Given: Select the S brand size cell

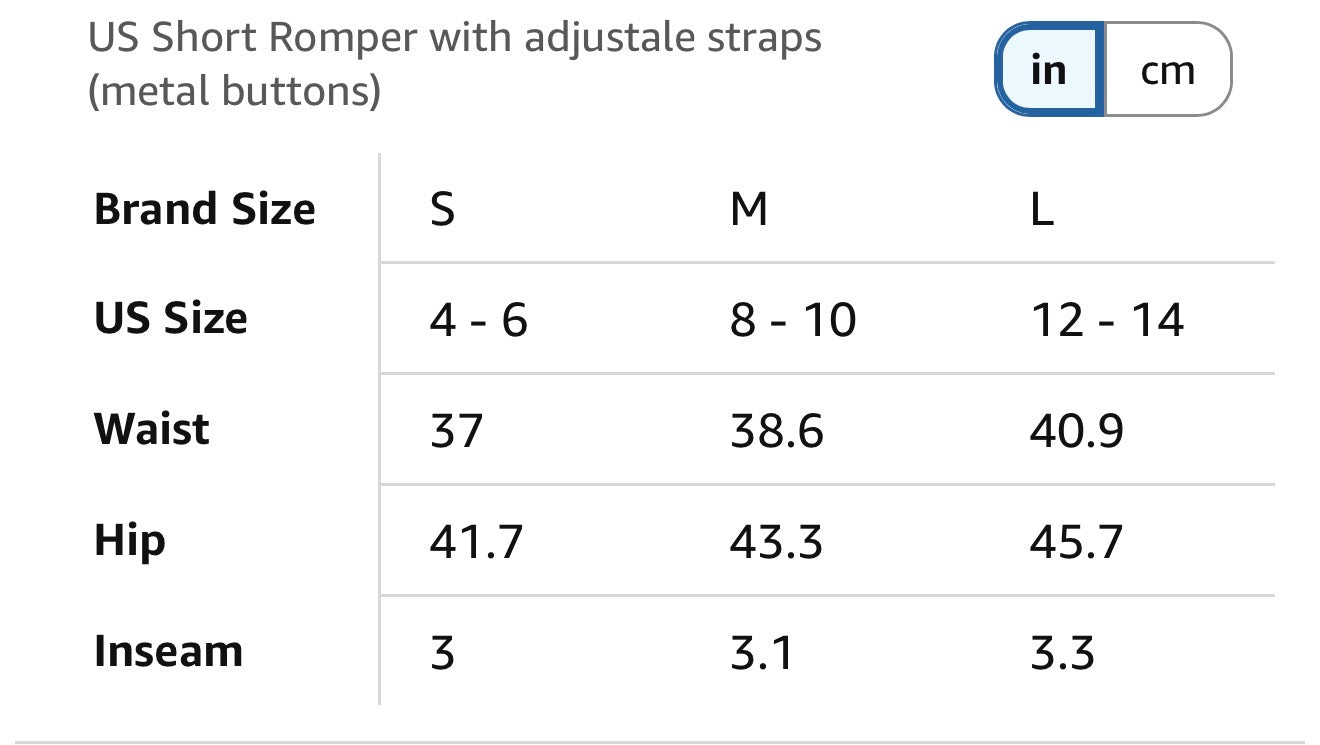Looking at the screenshot, I should pyautogui.click(x=442, y=209).
